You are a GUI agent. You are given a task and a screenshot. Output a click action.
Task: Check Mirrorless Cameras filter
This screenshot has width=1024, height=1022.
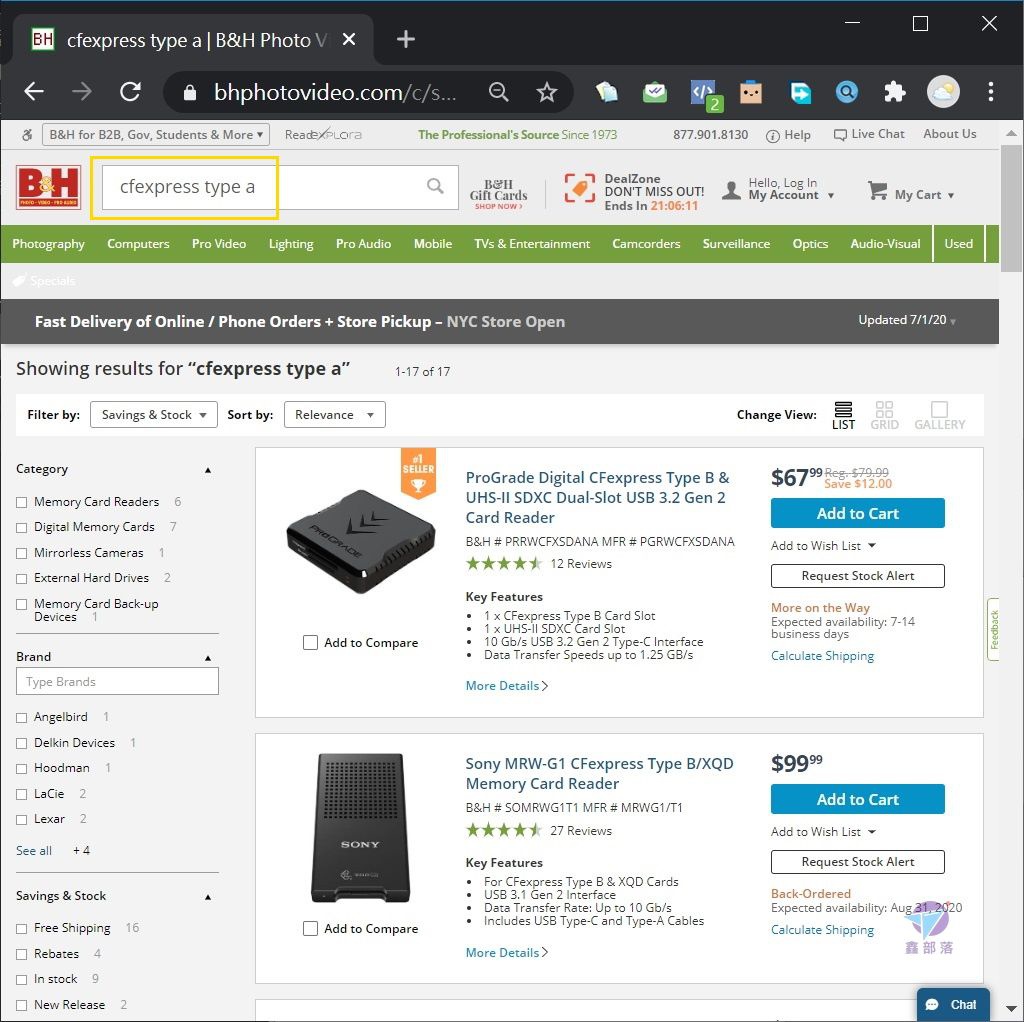click(22, 553)
